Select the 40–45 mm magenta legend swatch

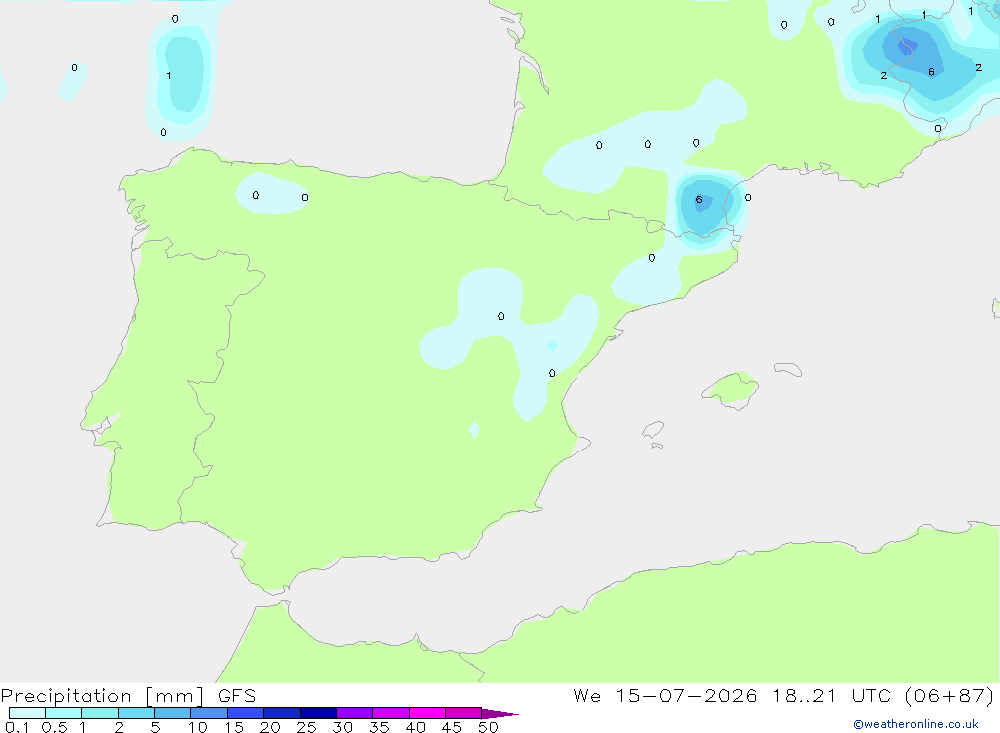[427, 713]
